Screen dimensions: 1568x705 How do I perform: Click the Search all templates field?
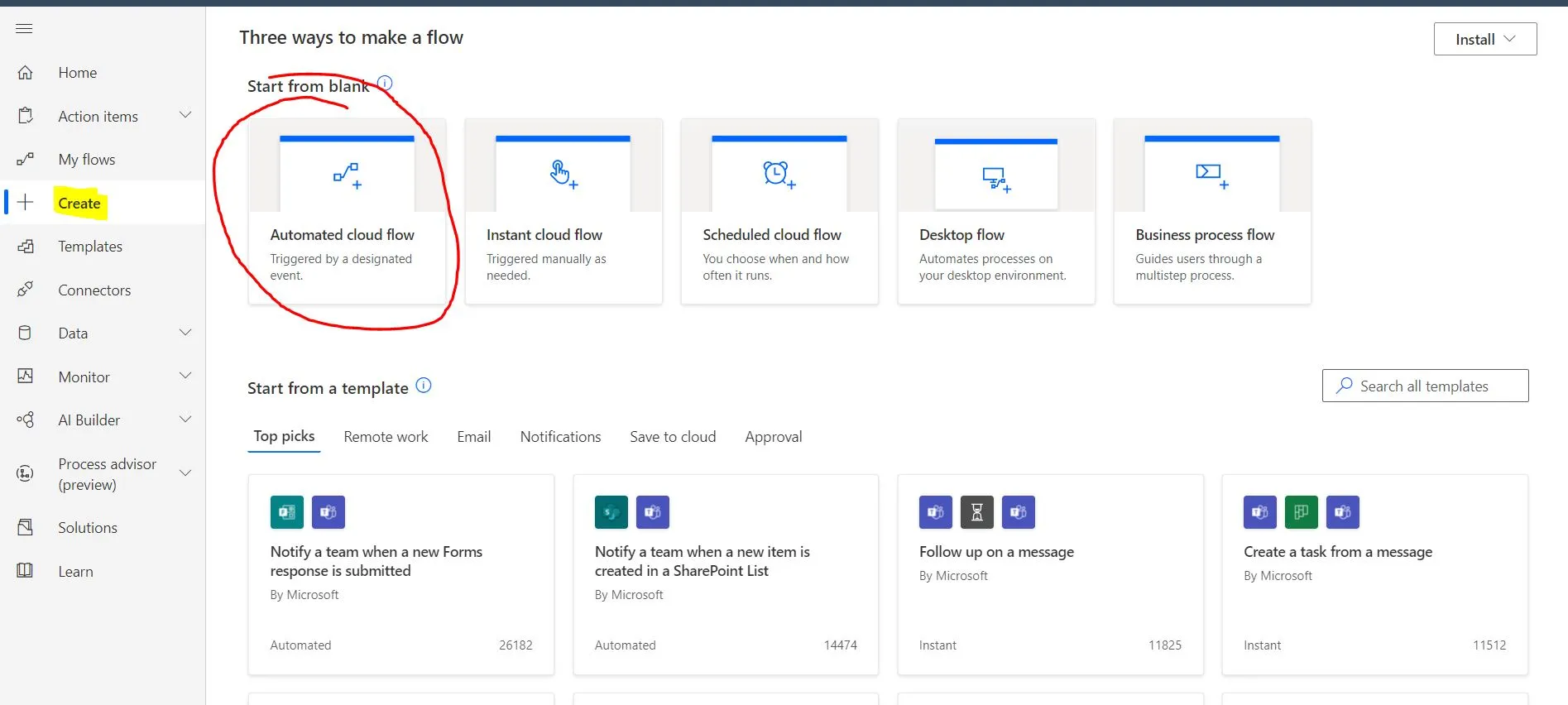[x=1424, y=386]
